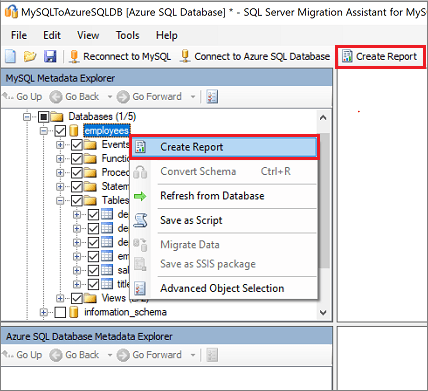This screenshot has height=391, width=428.
Task: Click Go Up in MySQL Metadata Explorer
Action: (x=23, y=97)
